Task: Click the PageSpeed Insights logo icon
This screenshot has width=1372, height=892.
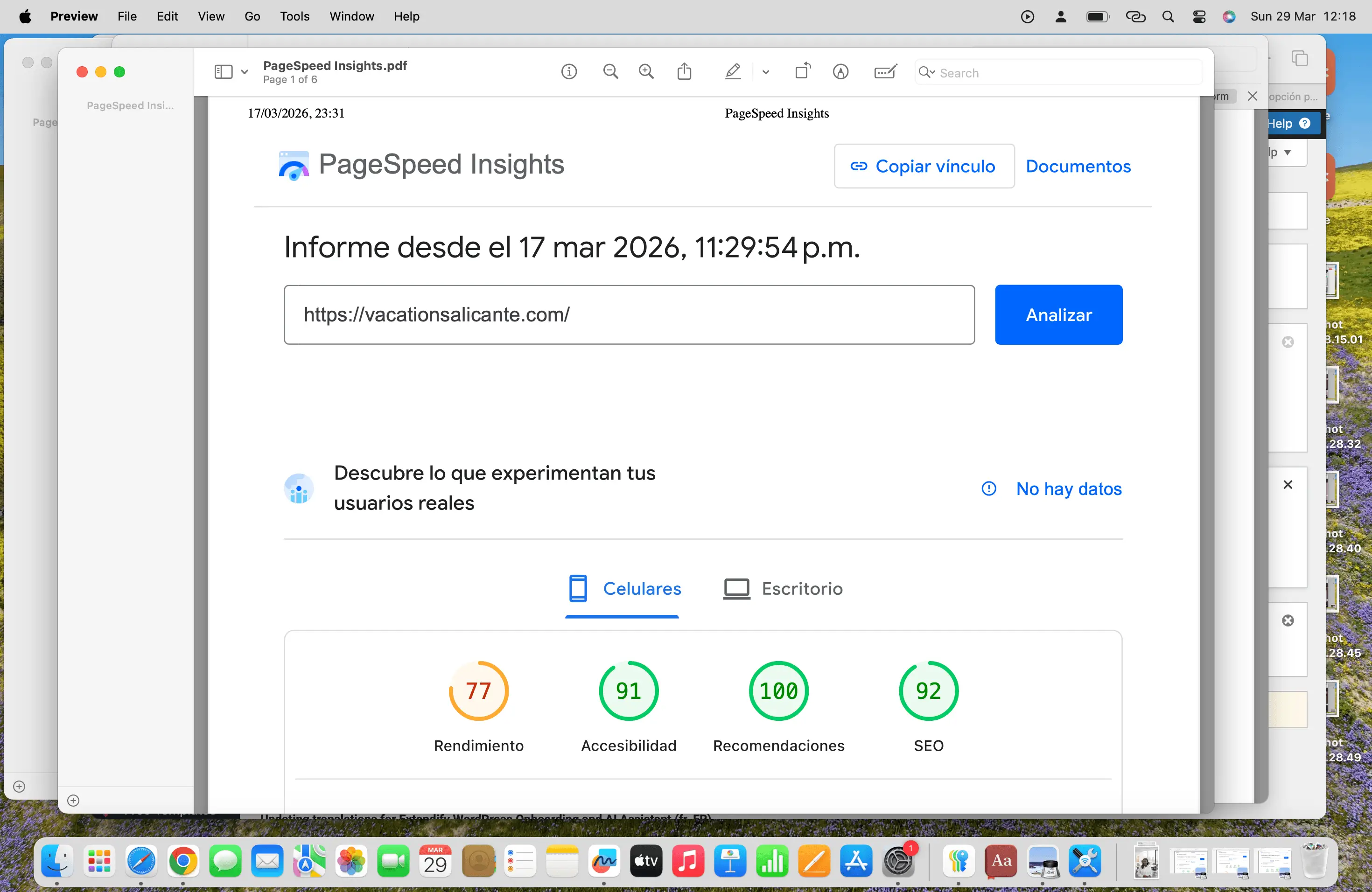Action: (294, 165)
